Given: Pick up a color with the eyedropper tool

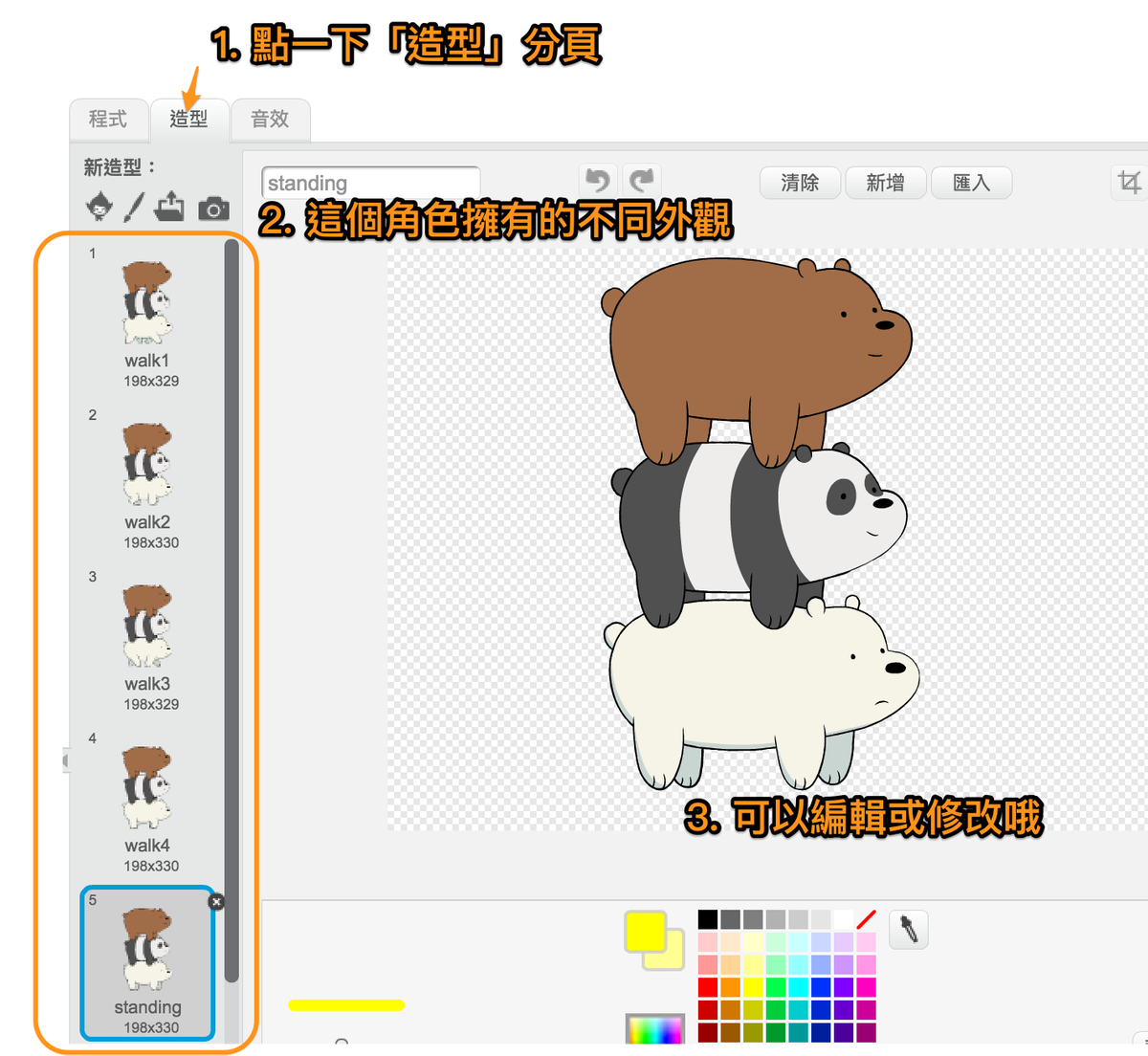Looking at the screenshot, I should click(909, 929).
